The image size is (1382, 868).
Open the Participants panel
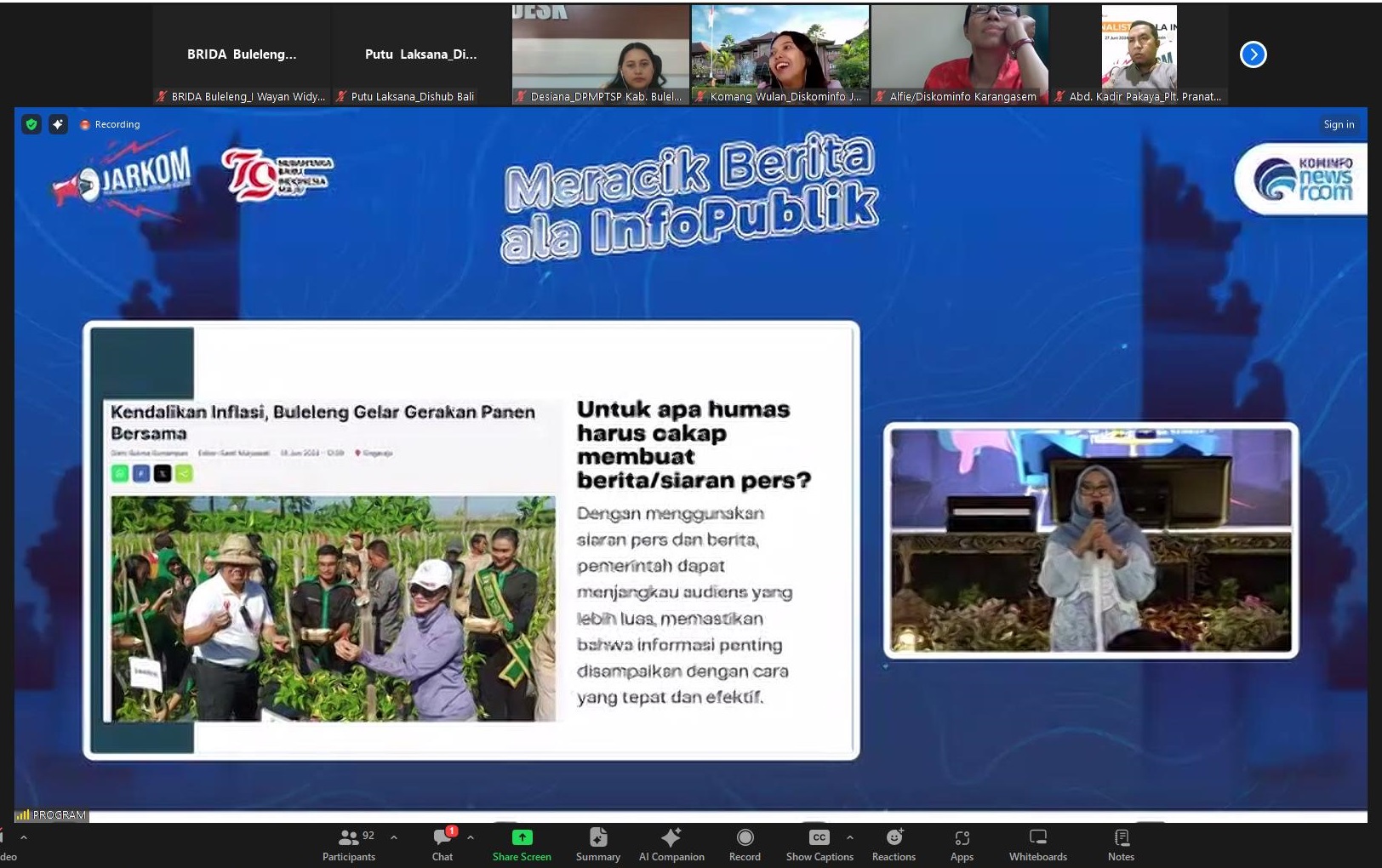click(349, 845)
